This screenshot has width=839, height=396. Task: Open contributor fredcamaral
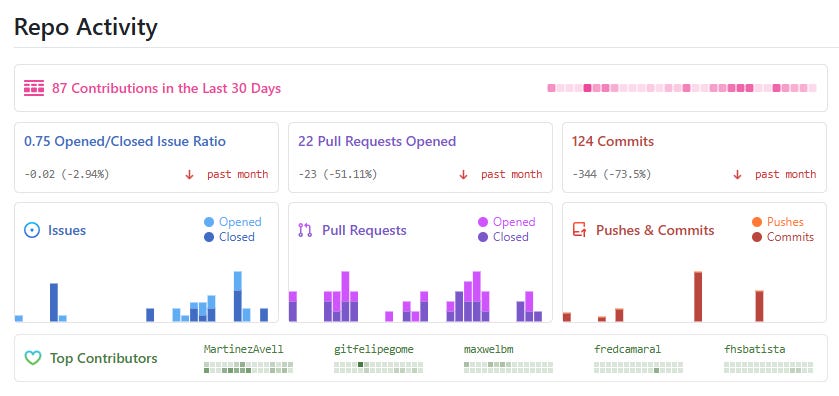click(x=628, y=349)
